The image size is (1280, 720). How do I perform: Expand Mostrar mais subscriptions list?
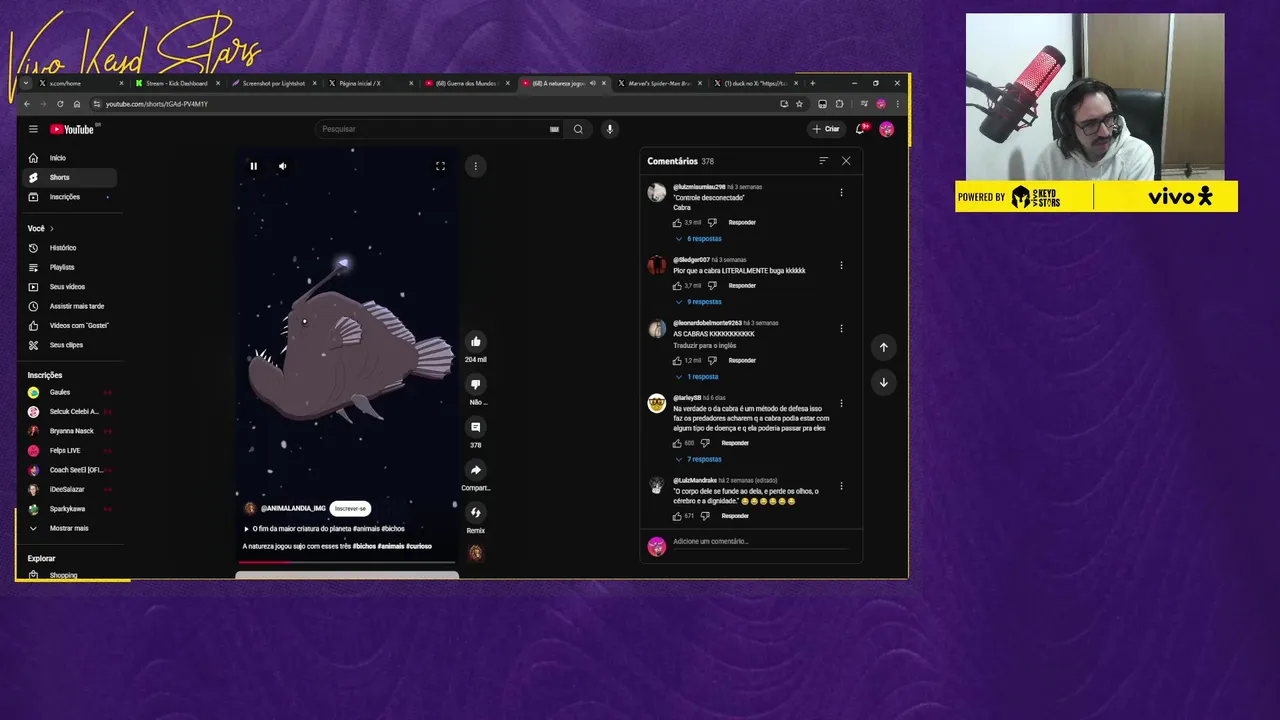click(x=69, y=528)
